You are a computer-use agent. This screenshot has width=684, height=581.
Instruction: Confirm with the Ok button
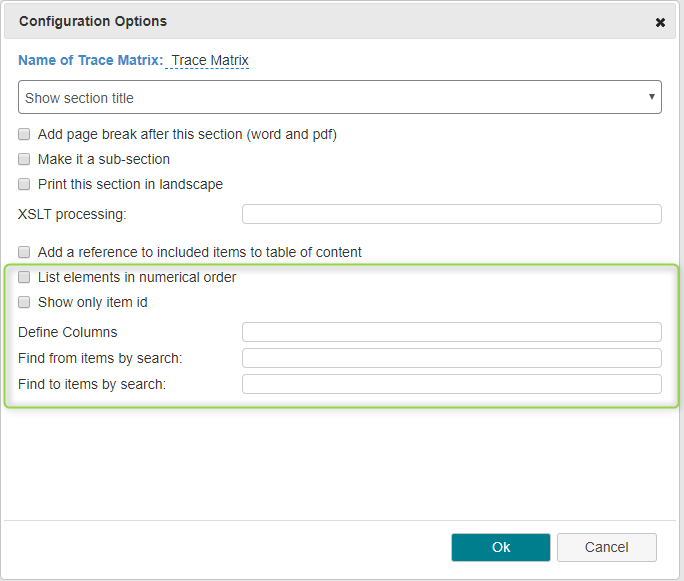coord(501,547)
